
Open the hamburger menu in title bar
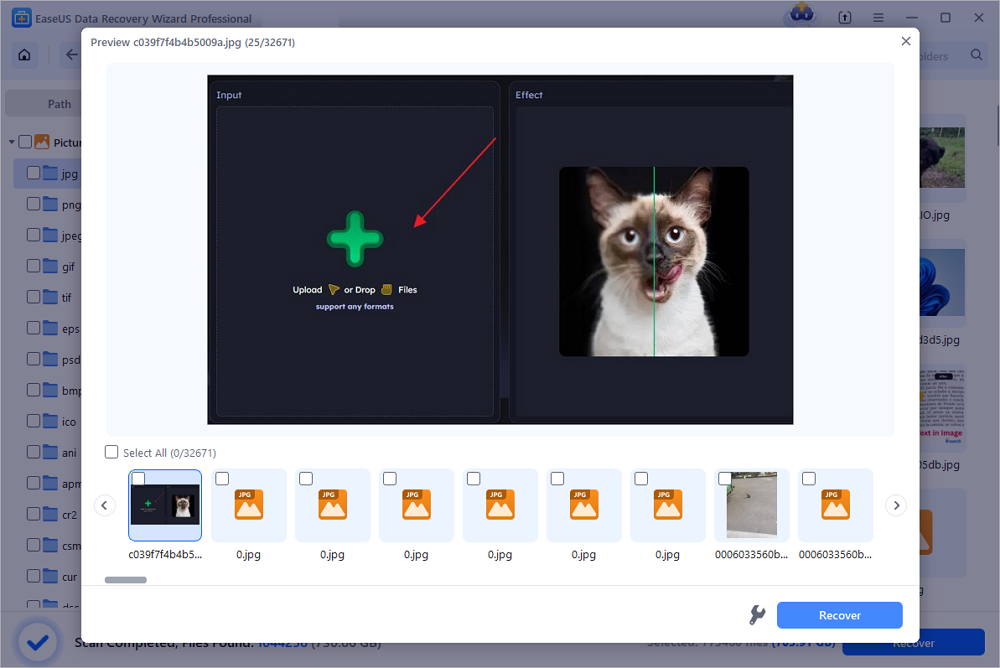coord(877,18)
